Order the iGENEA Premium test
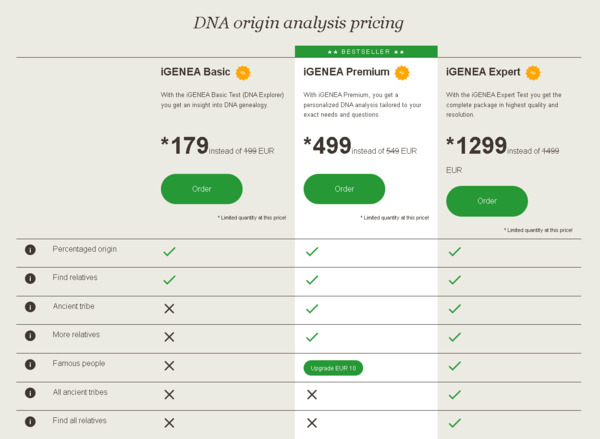600x439 pixels. click(344, 188)
